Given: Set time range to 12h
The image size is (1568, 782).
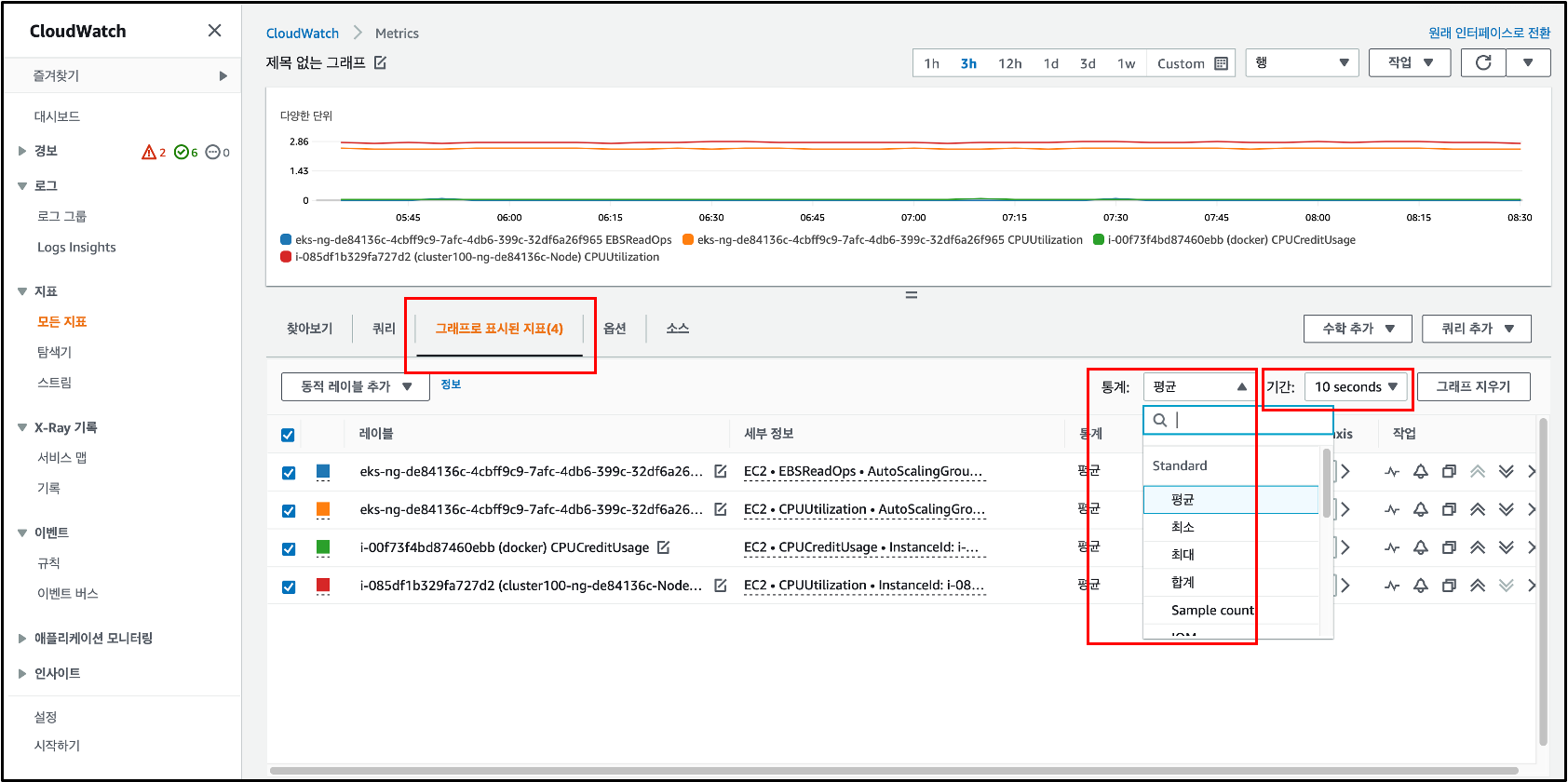Looking at the screenshot, I should coord(1009,63).
